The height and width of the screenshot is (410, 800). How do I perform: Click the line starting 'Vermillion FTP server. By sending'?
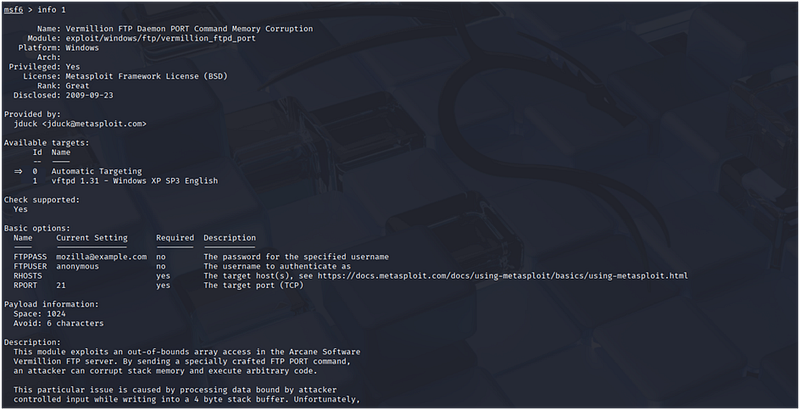click(x=182, y=362)
